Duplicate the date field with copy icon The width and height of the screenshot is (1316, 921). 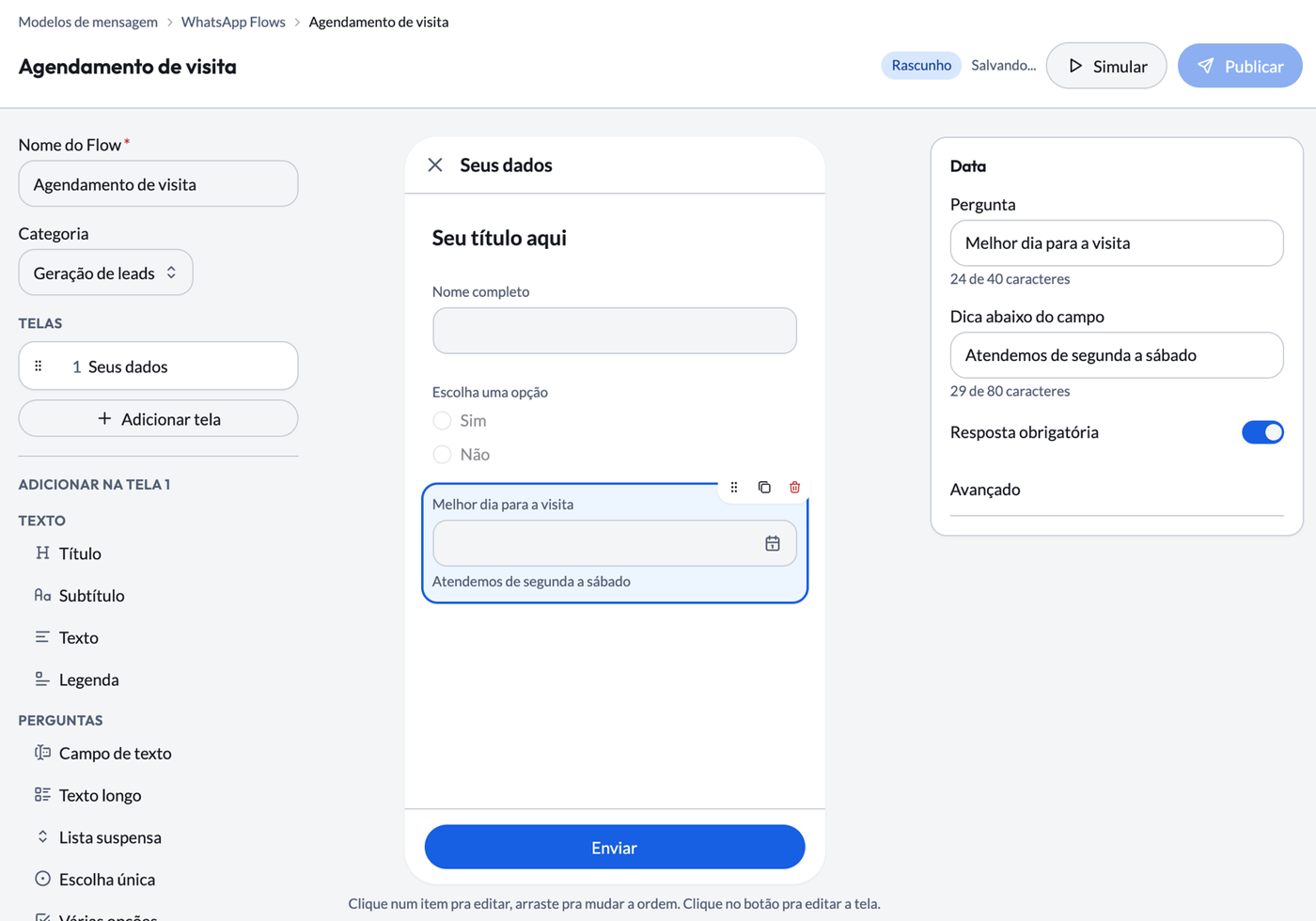pyautogui.click(x=764, y=487)
